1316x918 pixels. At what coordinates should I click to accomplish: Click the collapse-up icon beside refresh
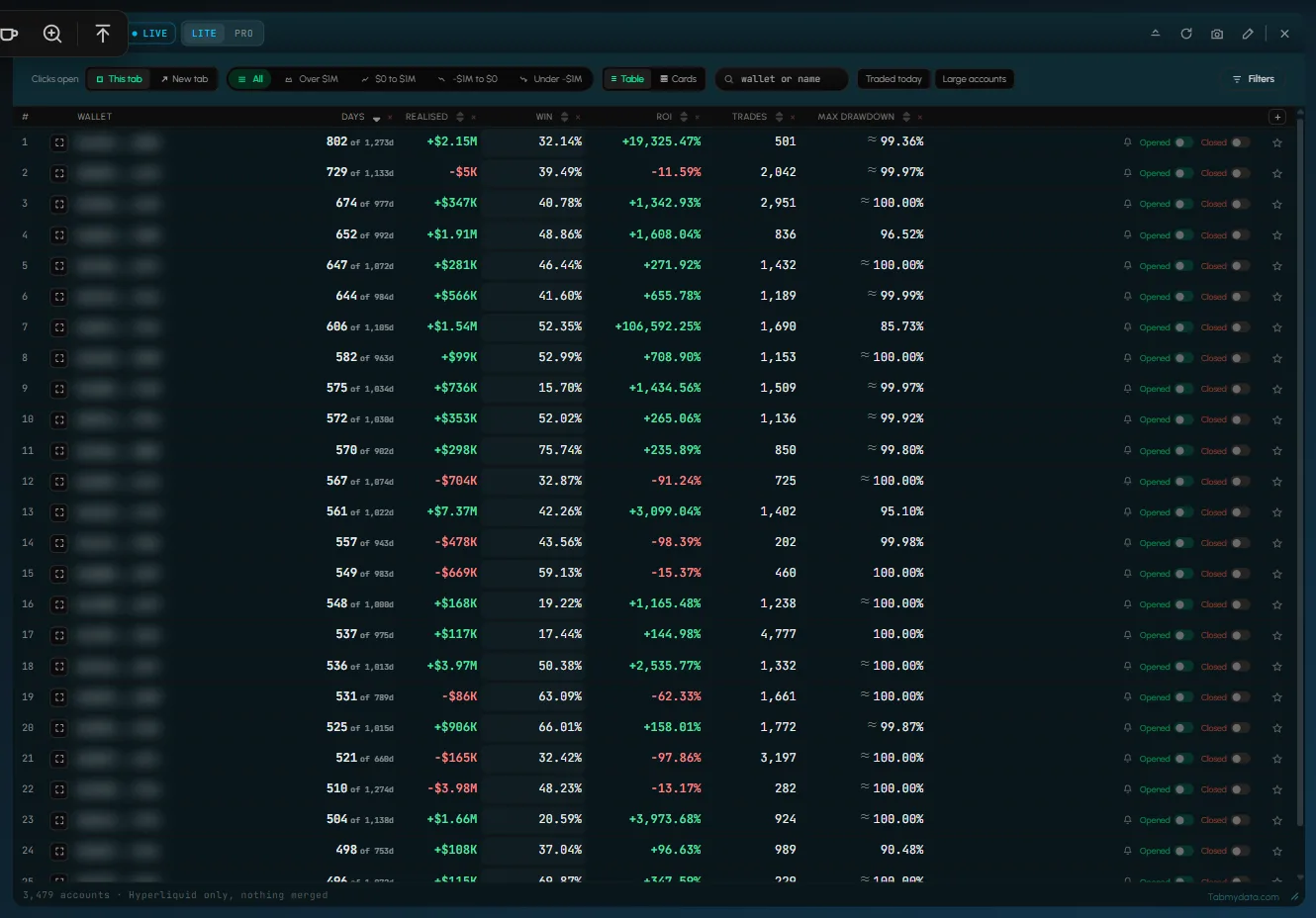pos(1155,34)
